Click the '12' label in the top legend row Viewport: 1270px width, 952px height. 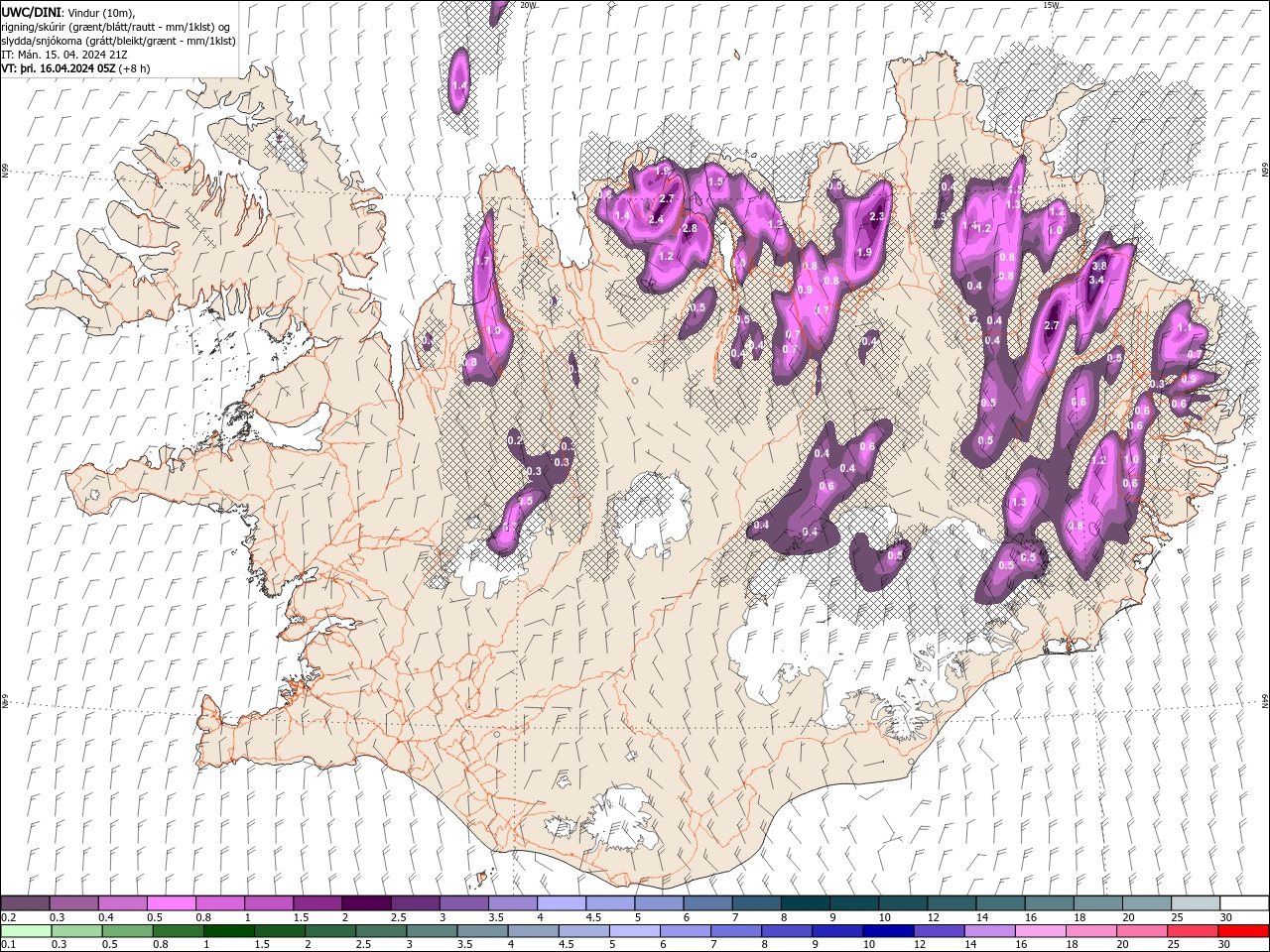point(933,917)
